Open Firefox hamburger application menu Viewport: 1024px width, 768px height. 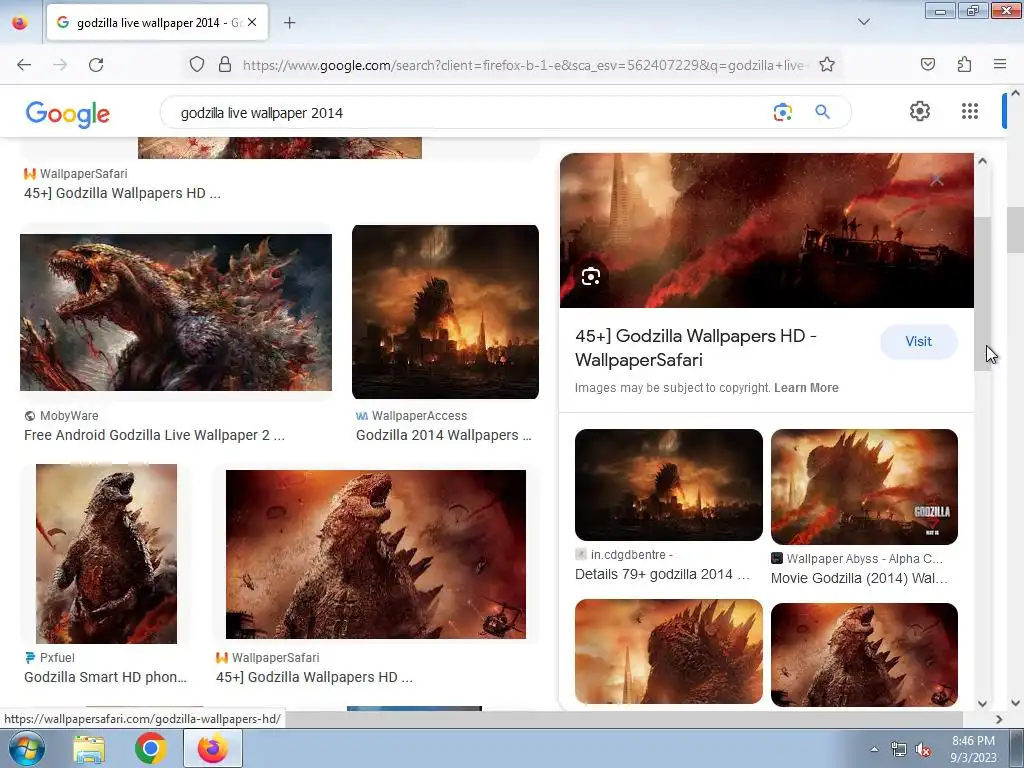click(x=1000, y=64)
